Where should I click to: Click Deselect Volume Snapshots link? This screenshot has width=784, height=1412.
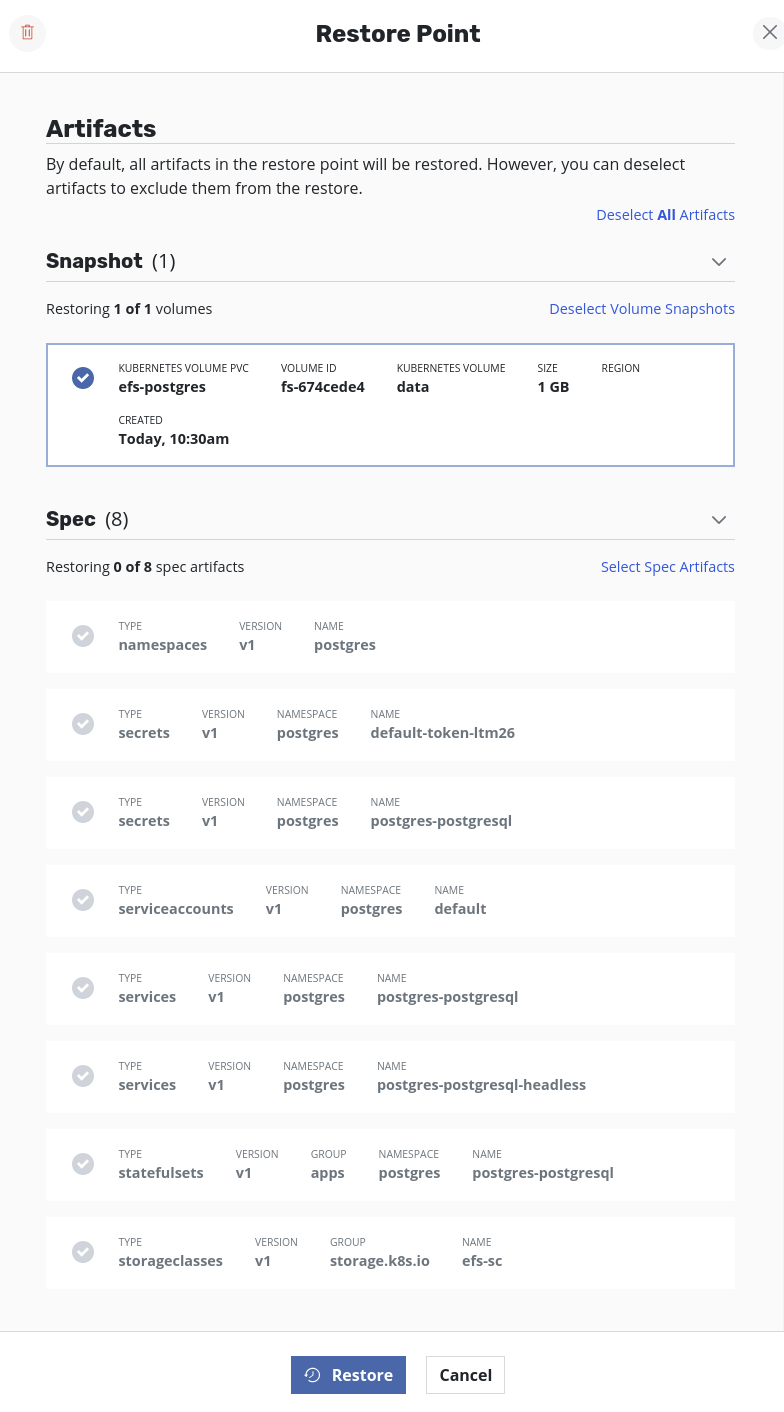[641, 309]
